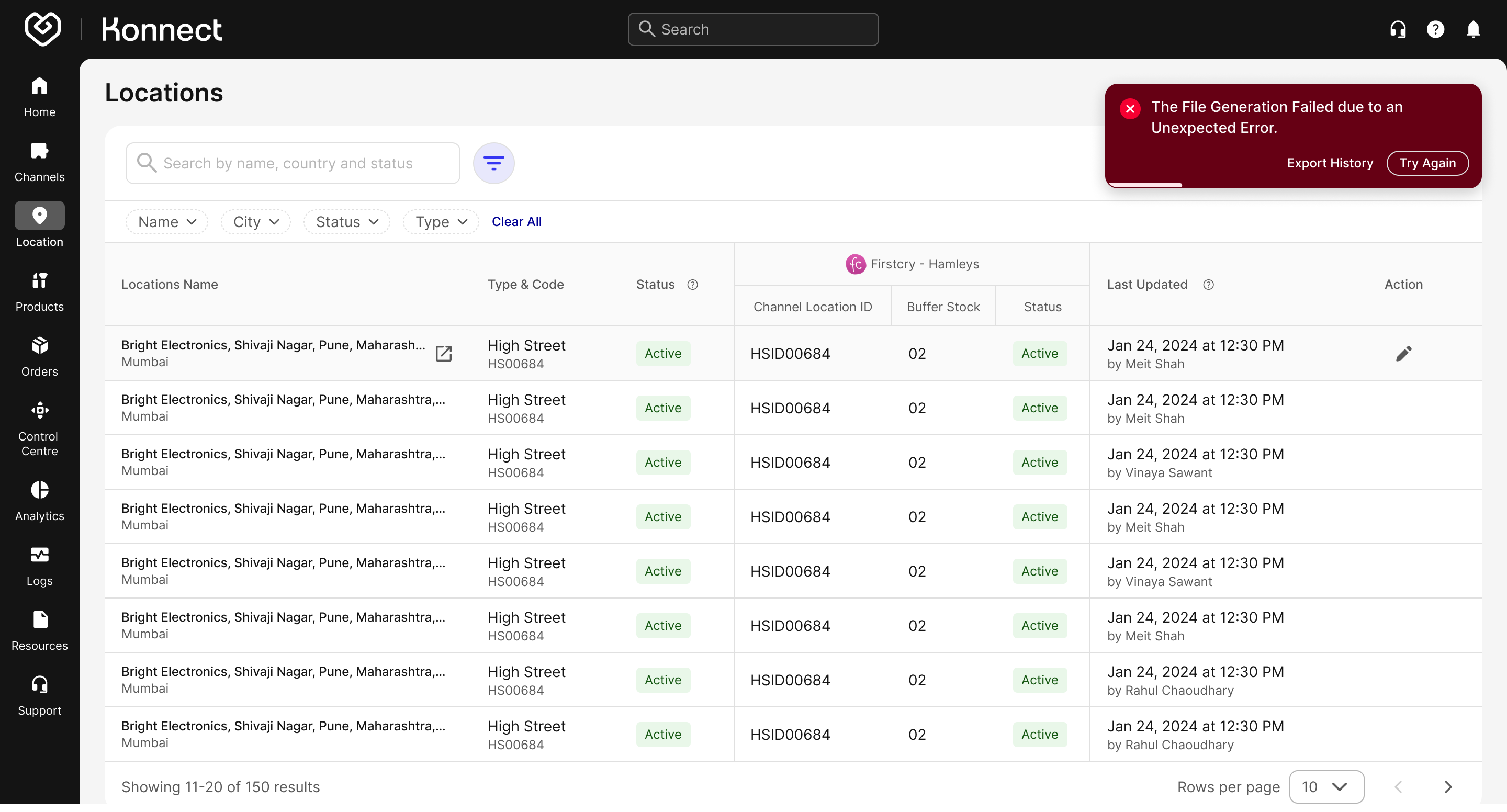The width and height of the screenshot is (1507, 812).
Task: Click the Konnect logo icon
Action: [x=43, y=29]
